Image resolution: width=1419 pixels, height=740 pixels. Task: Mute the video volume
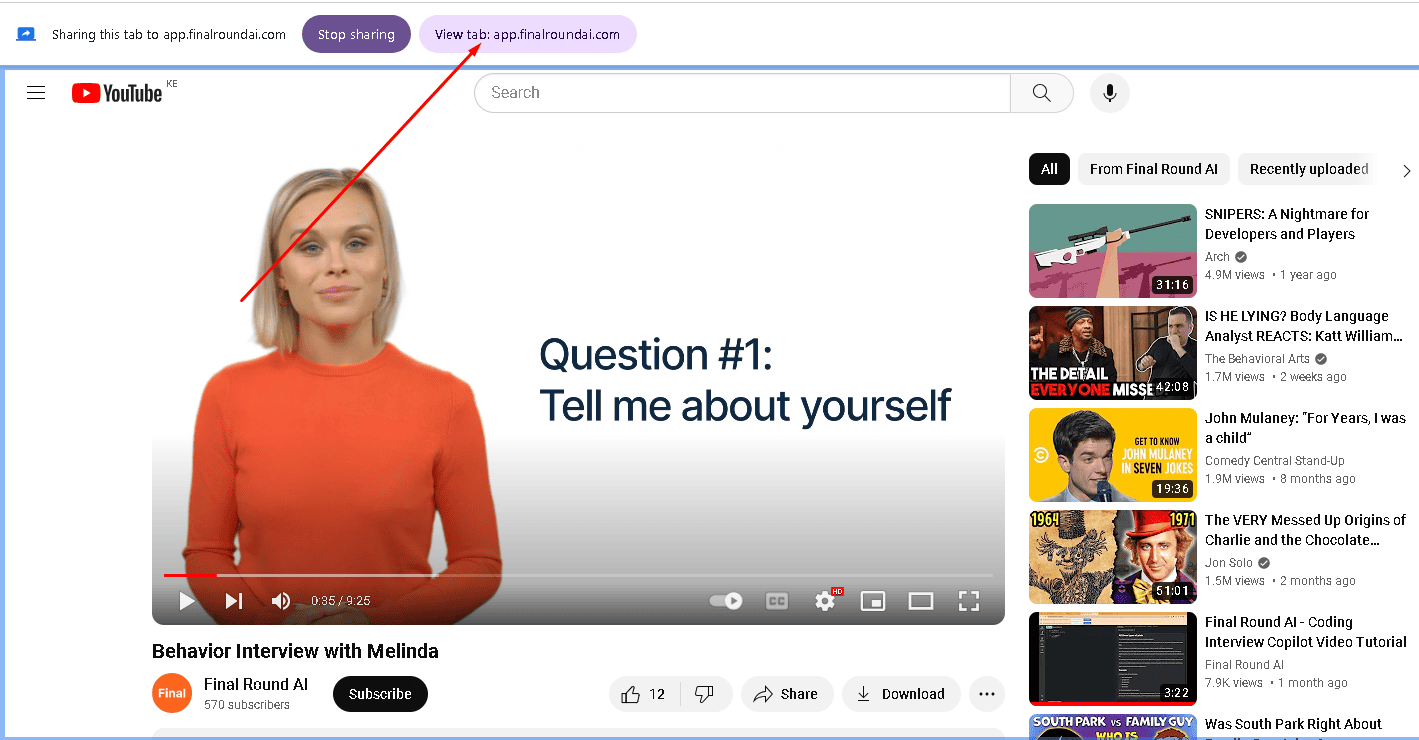click(280, 600)
